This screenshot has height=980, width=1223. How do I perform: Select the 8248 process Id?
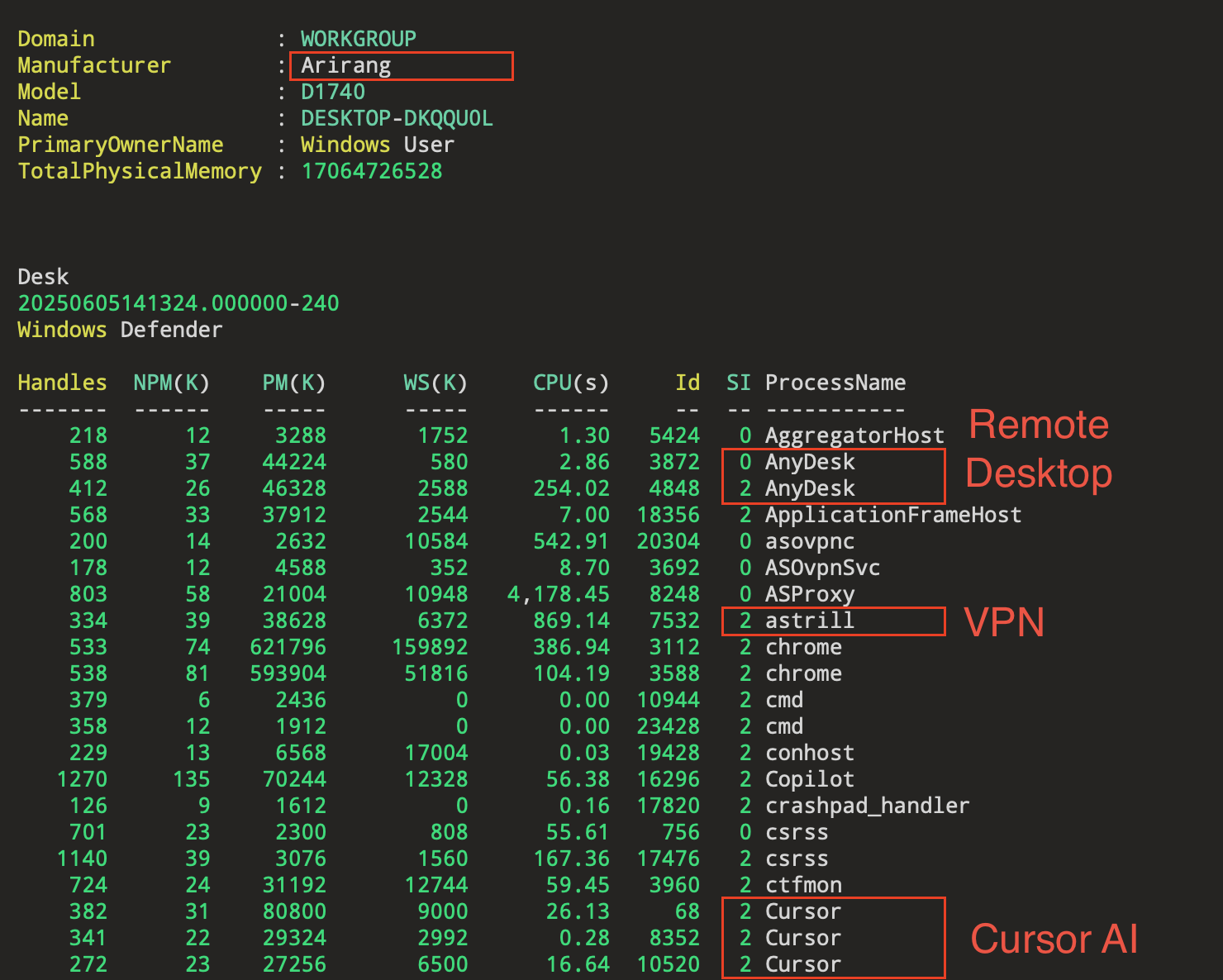pyautogui.click(x=674, y=594)
